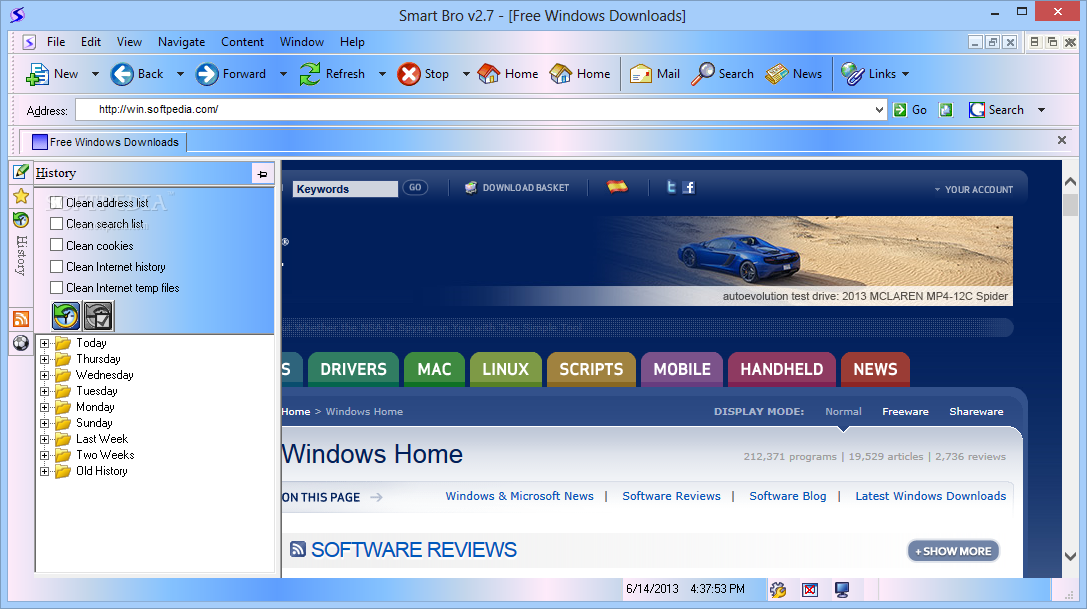
Task: Click the page scrollbar down arrow
Action: [1070, 556]
